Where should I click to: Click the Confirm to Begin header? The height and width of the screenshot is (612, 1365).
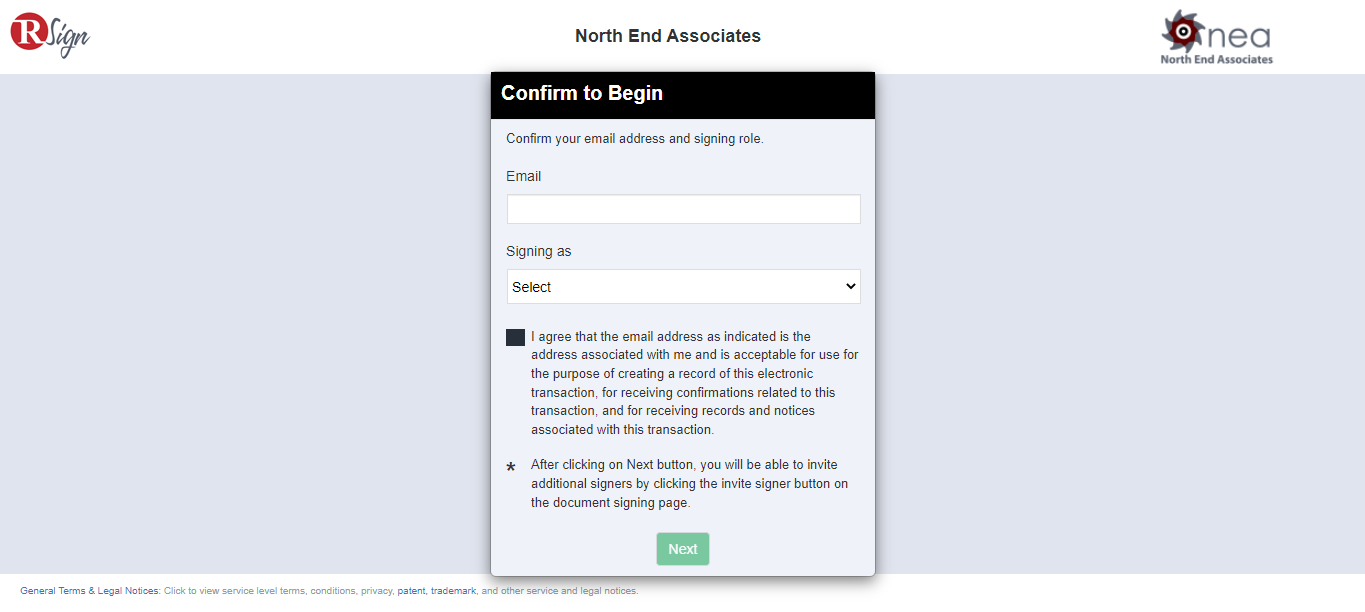coord(582,94)
